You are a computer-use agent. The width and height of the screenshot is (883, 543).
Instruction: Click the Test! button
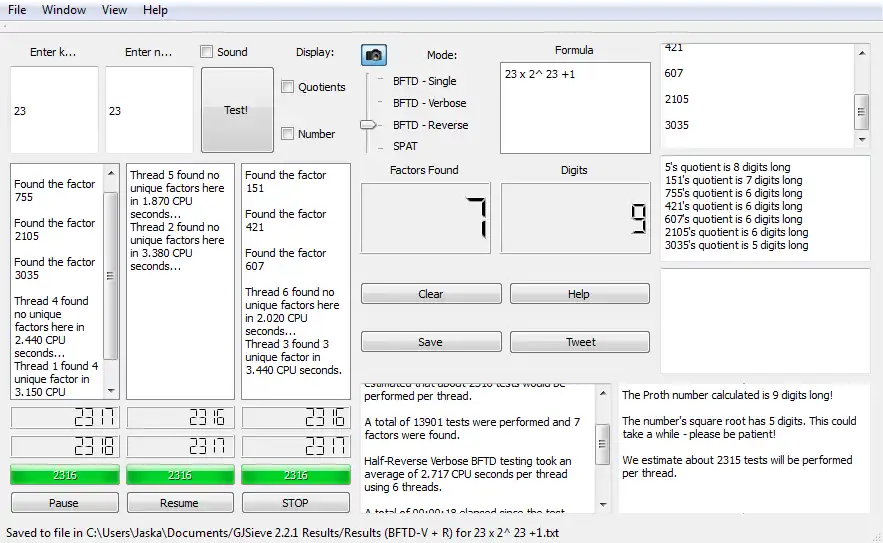tap(237, 110)
